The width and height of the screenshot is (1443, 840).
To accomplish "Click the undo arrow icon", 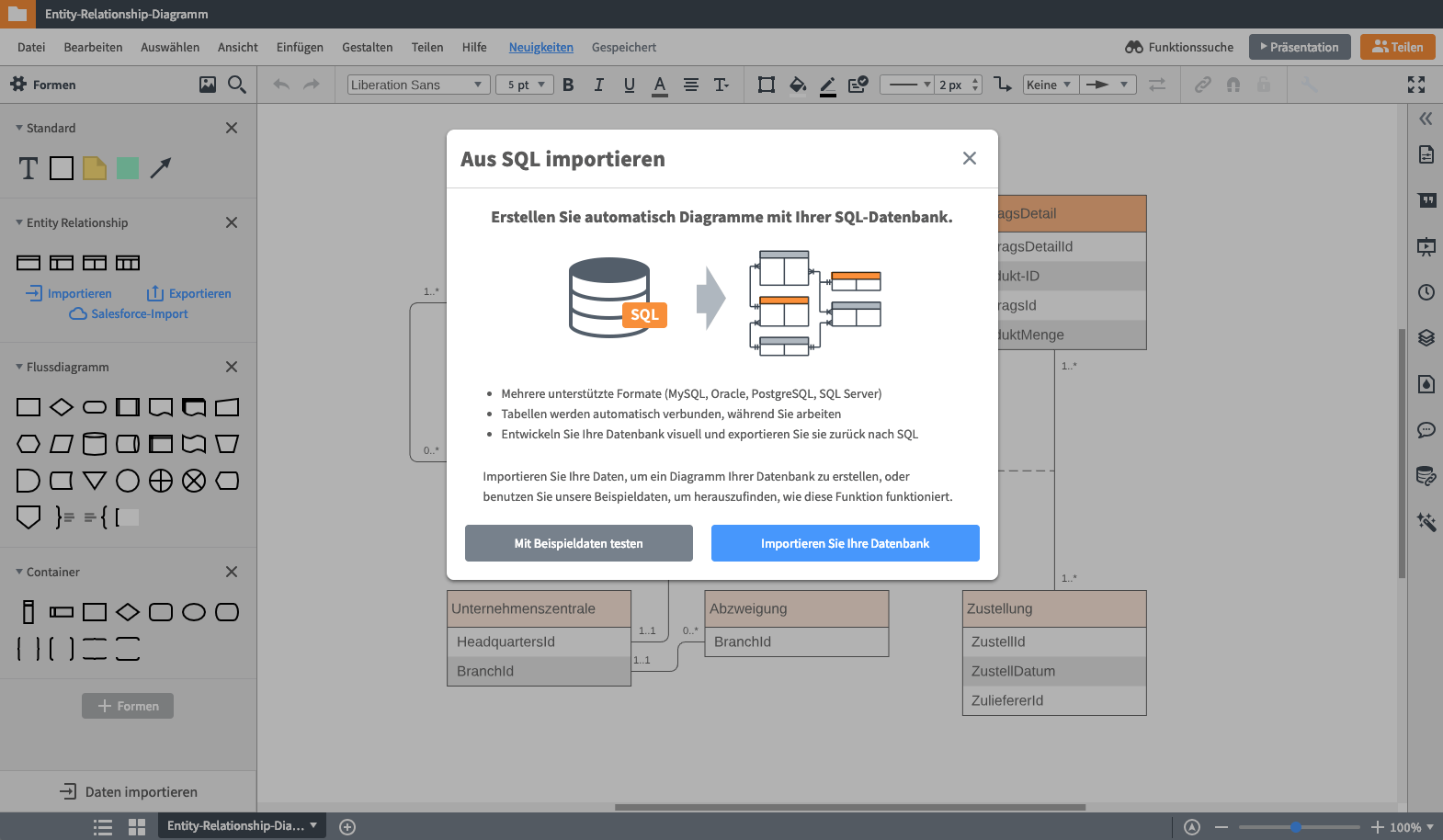I will point(281,85).
